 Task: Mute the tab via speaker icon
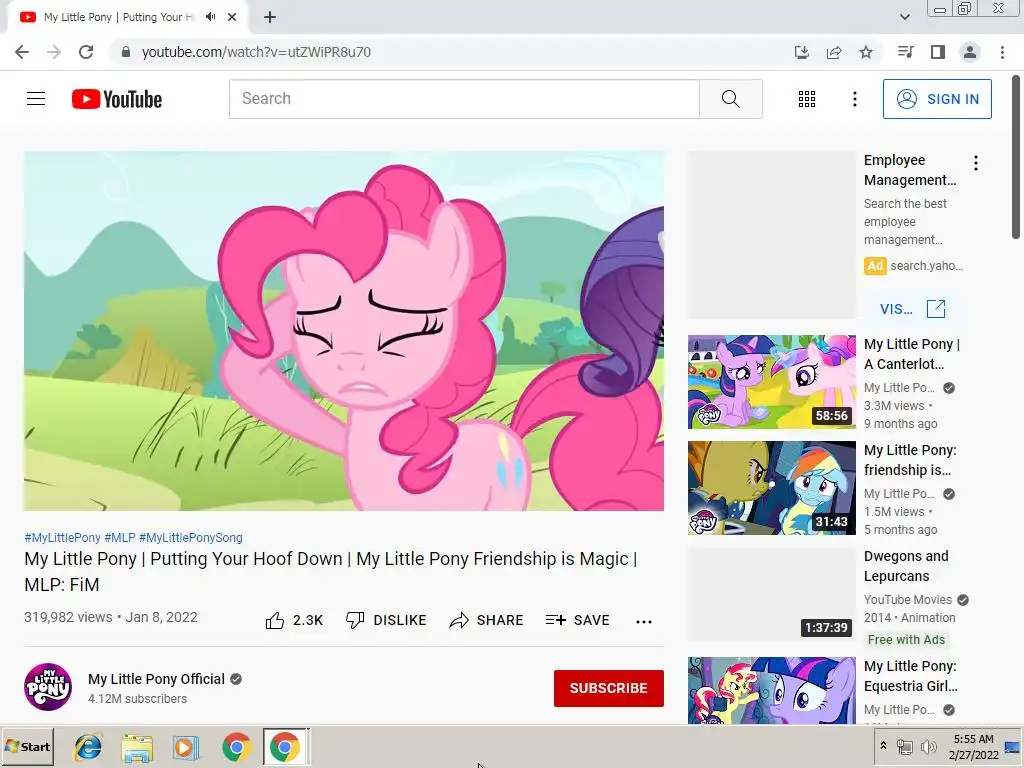(210, 17)
